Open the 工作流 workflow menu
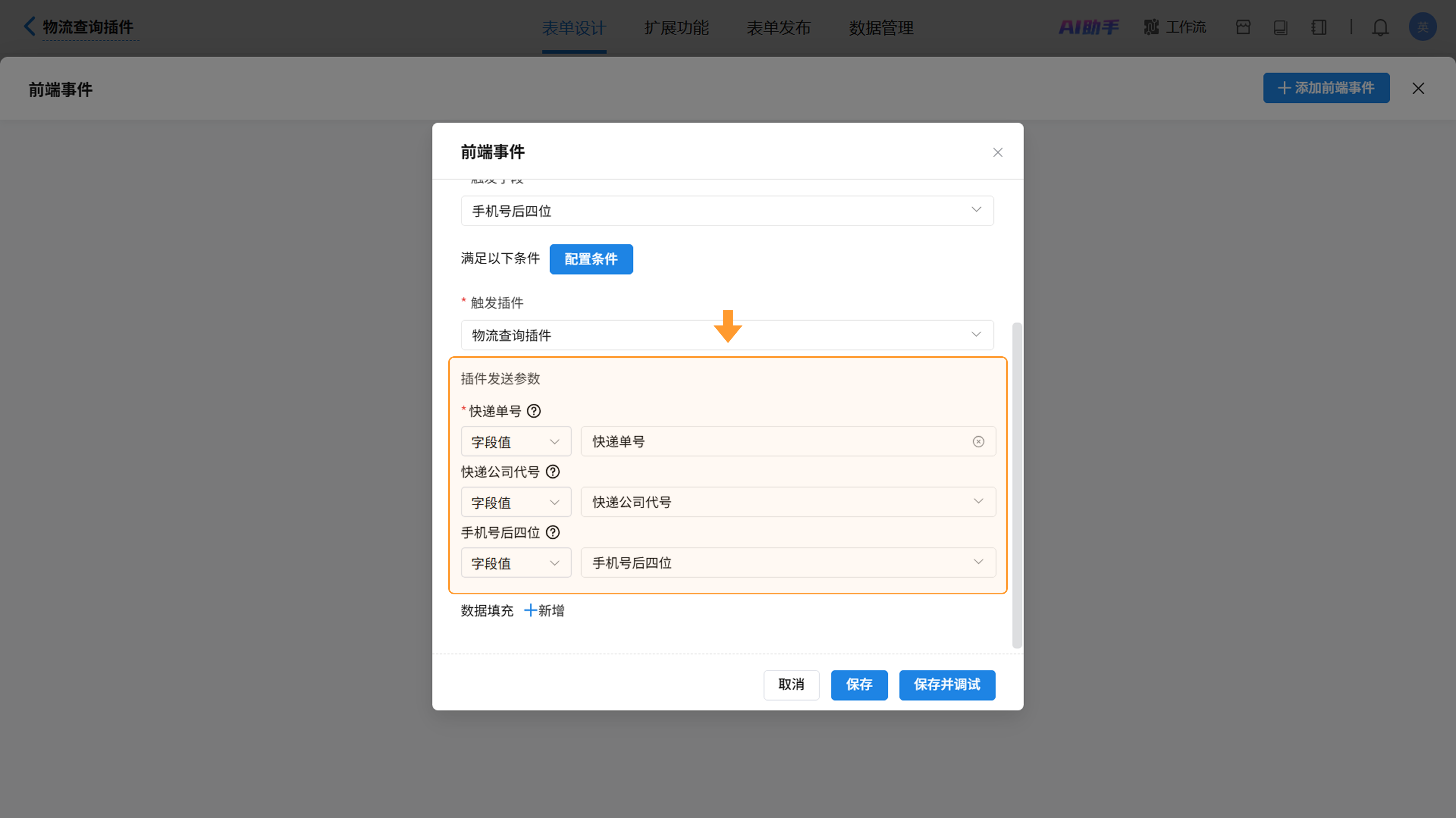 click(x=1175, y=27)
